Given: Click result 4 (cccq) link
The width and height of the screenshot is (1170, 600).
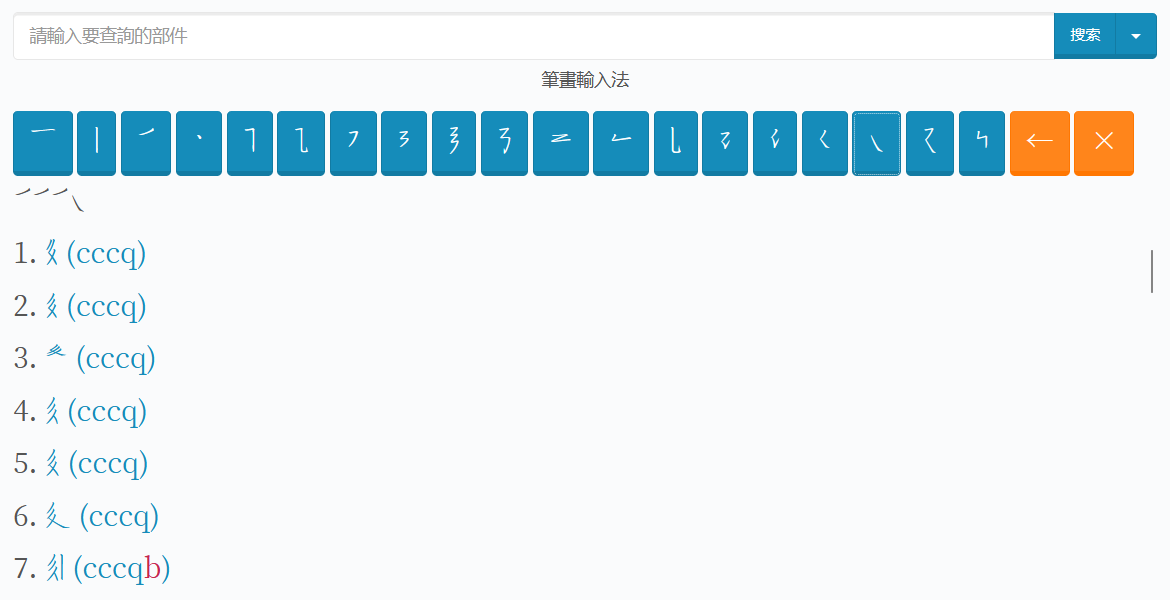Looking at the screenshot, I should pyautogui.click(x=95, y=411).
